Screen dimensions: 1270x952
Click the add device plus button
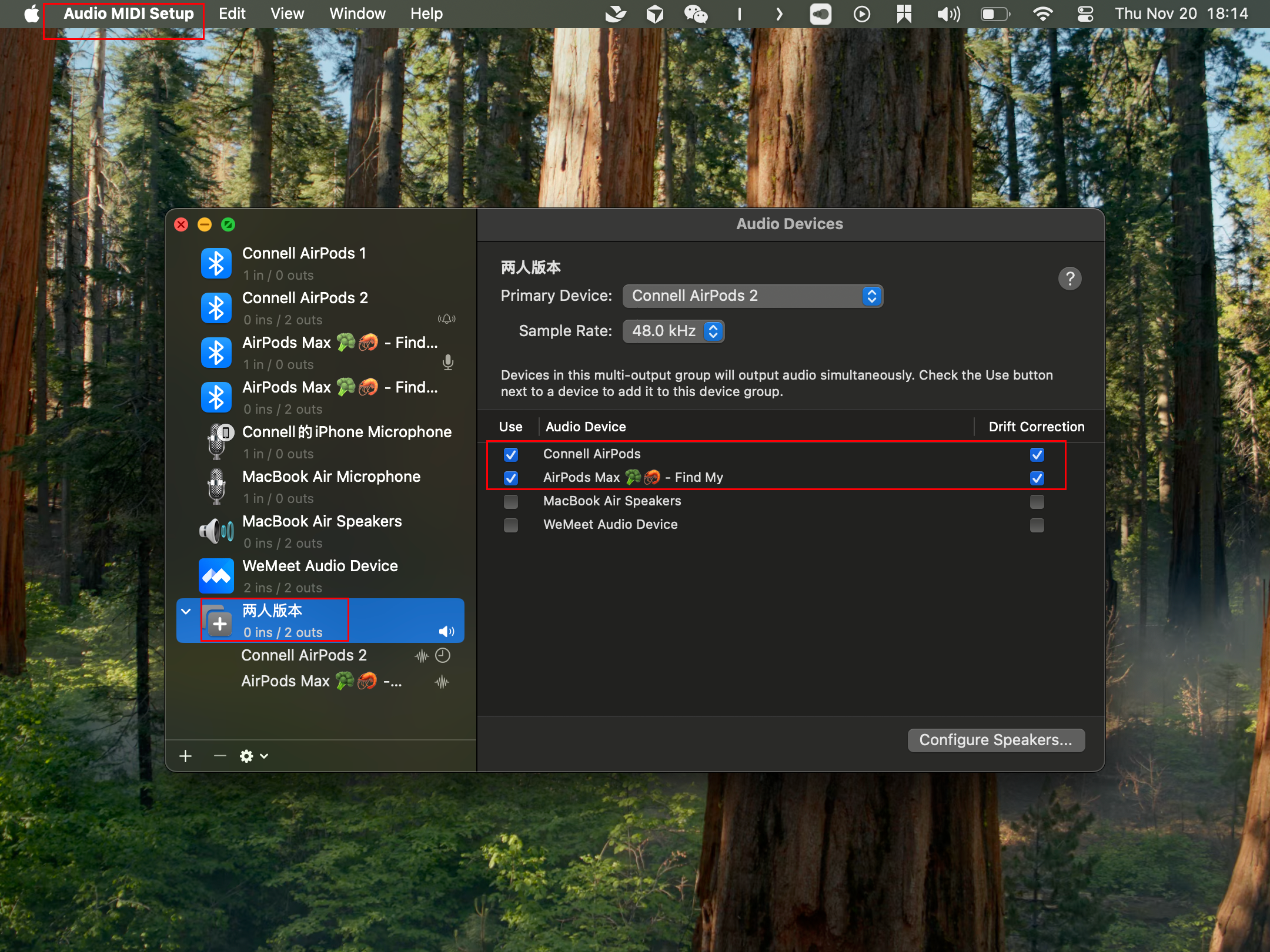pos(186,756)
